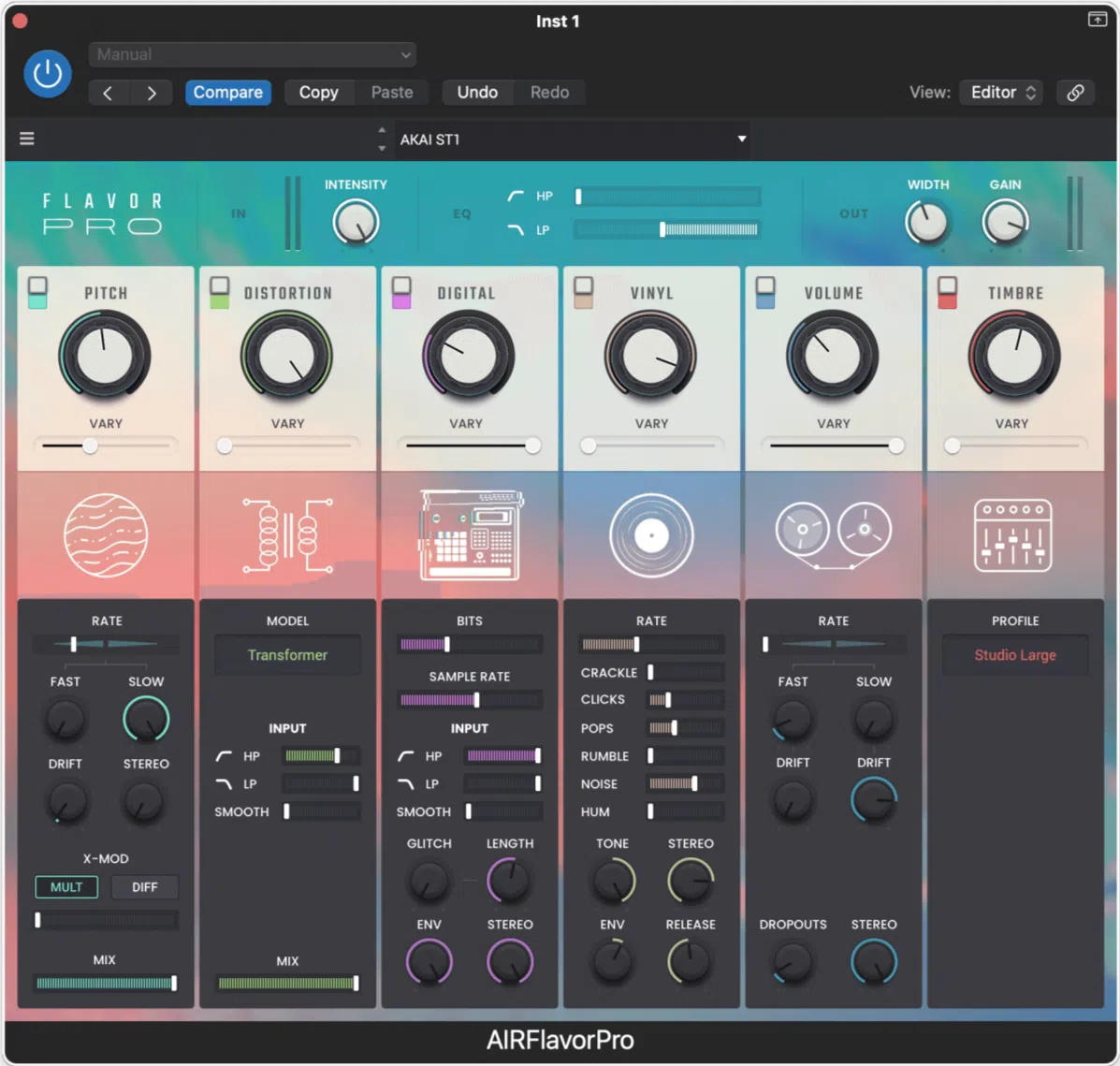Toggle the plugin power button
Viewport: 1120px width, 1066px height.
48,74
